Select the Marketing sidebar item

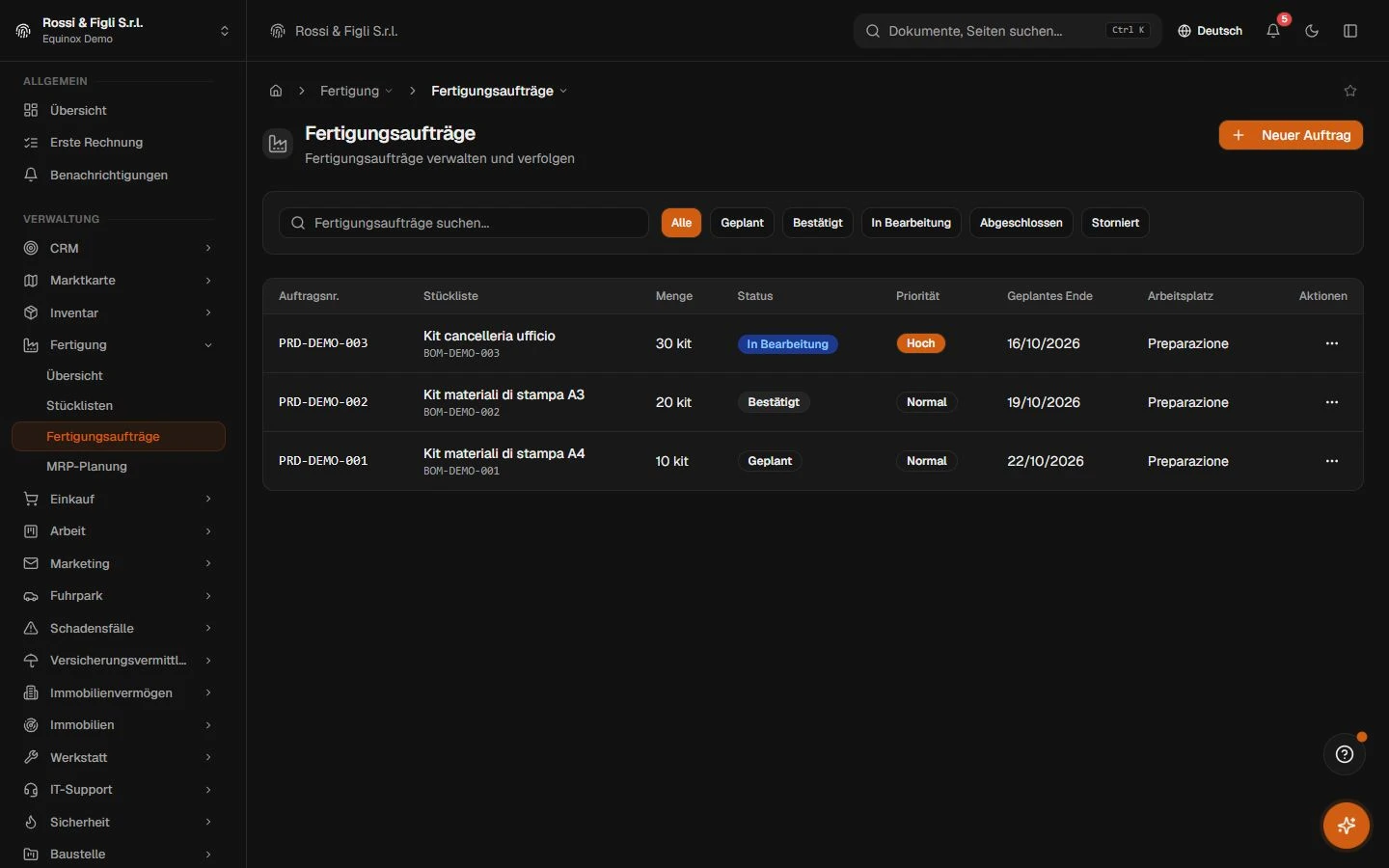[119, 564]
